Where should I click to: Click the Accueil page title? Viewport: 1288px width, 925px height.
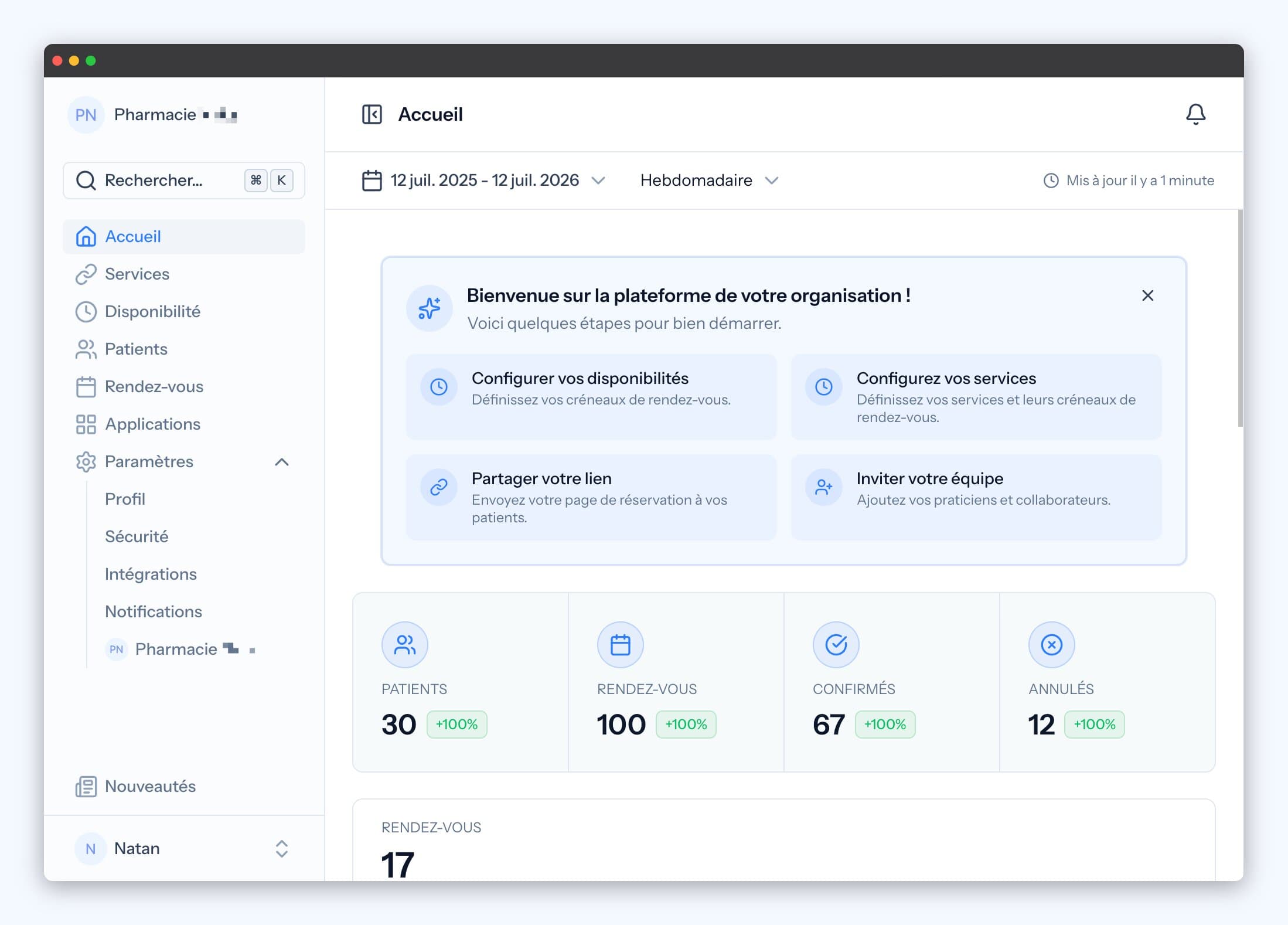tap(431, 114)
